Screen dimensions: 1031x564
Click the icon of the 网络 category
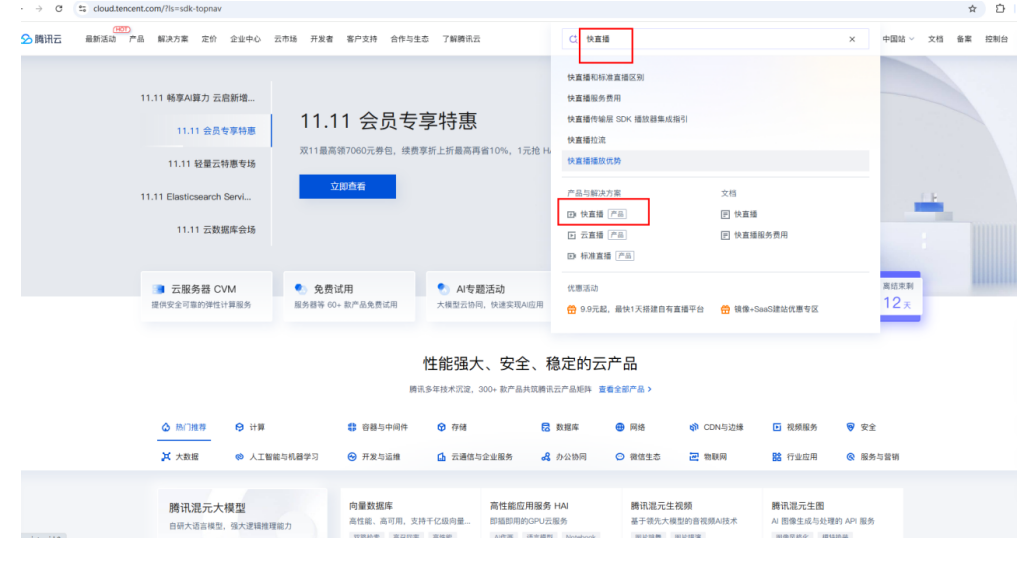619,427
